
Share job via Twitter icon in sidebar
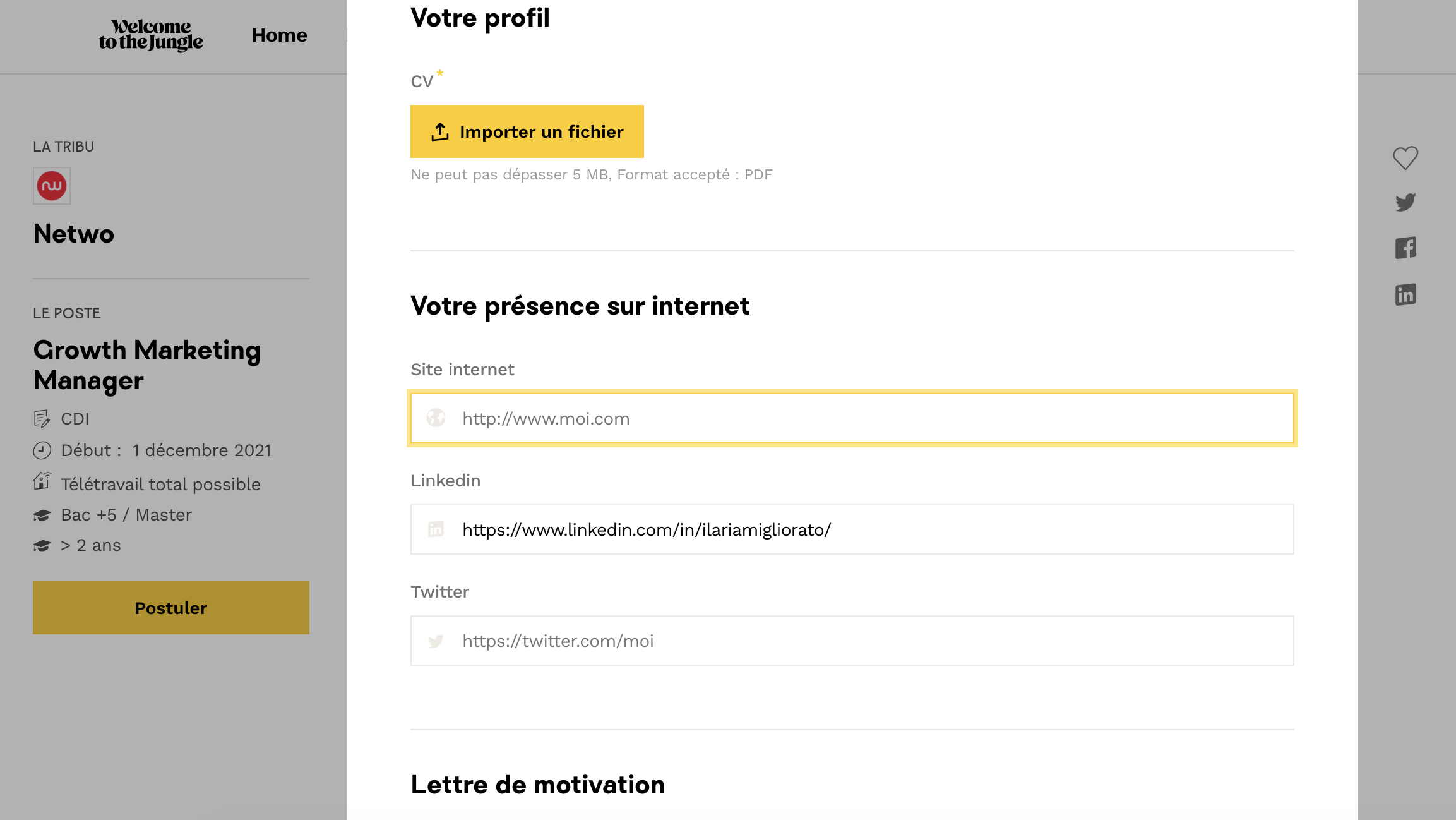1405,202
